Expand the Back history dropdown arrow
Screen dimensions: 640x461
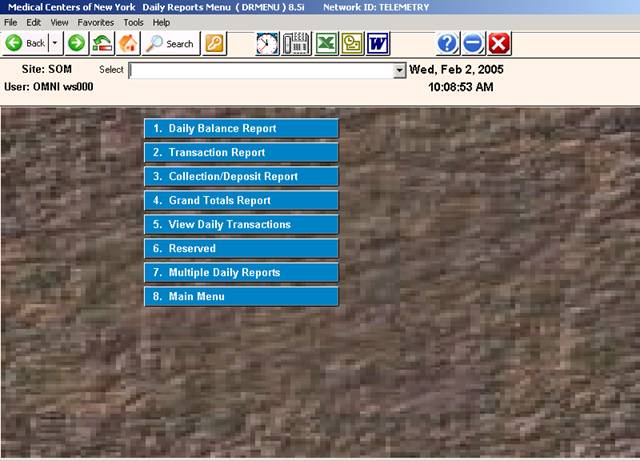pyautogui.click(x=55, y=44)
